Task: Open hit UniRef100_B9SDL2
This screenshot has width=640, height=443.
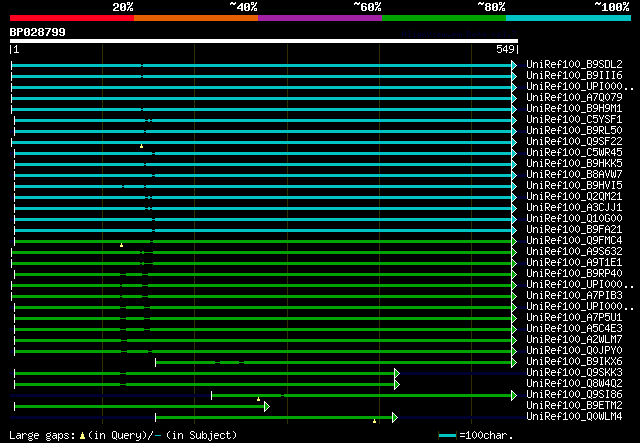Action: [574, 65]
